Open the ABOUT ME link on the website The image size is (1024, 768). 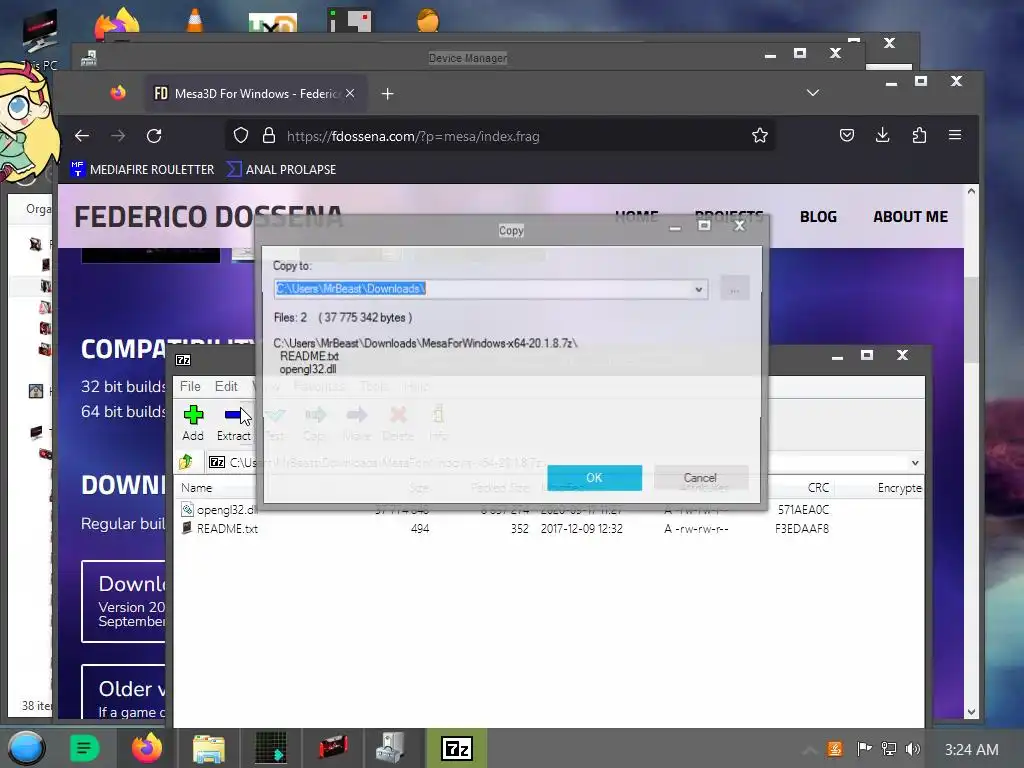[x=910, y=217]
